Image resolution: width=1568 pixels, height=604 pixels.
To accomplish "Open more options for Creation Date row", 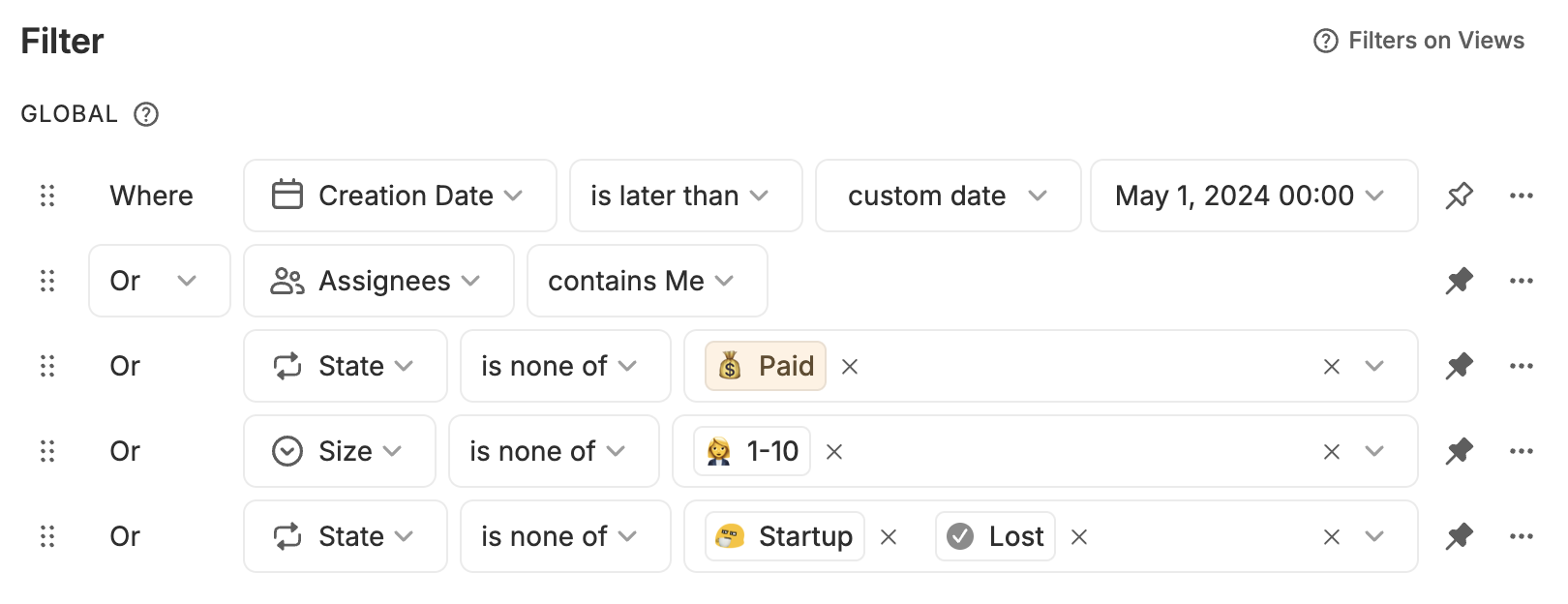I will pyautogui.click(x=1521, y=196).
